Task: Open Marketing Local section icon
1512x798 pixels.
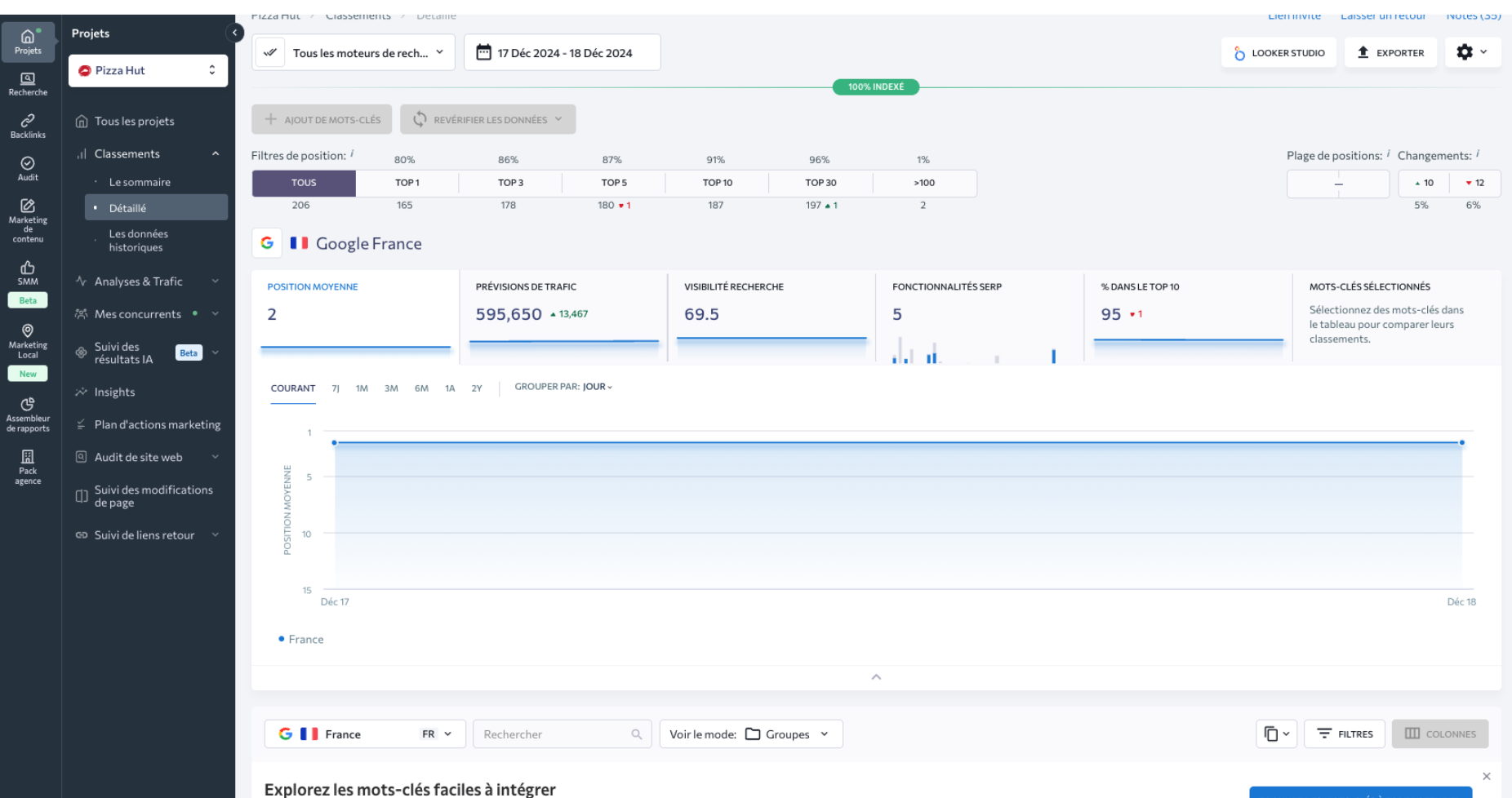Action: [28, 351]
